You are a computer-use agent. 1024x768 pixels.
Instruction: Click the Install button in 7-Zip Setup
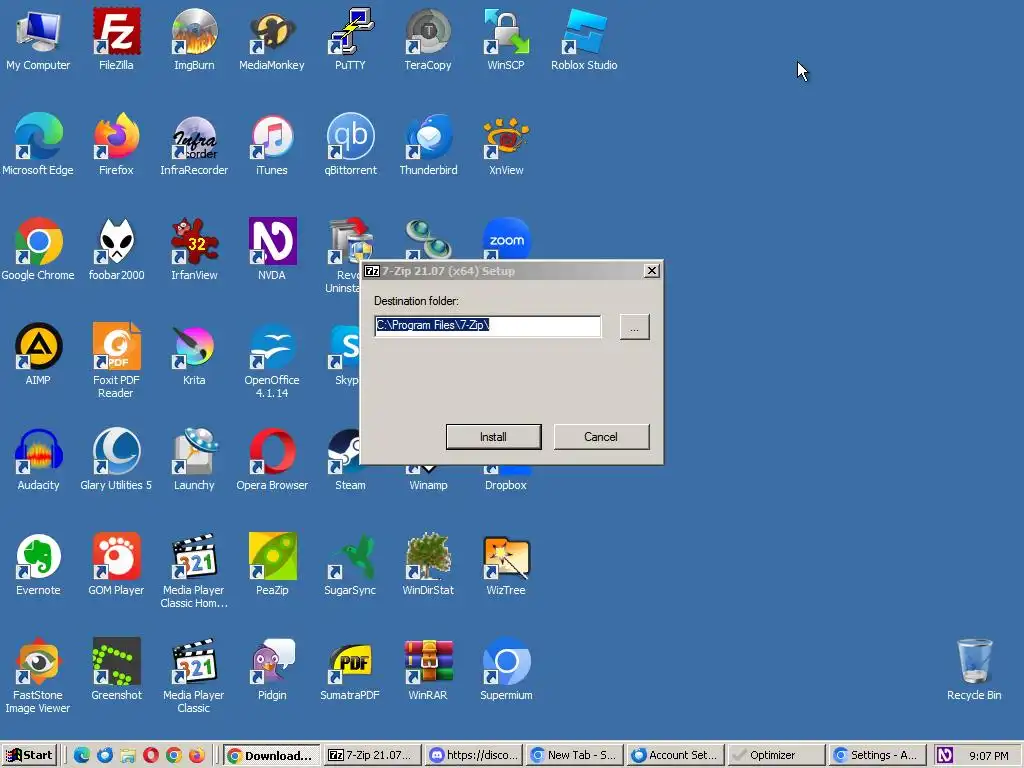(x=493, y=437)
